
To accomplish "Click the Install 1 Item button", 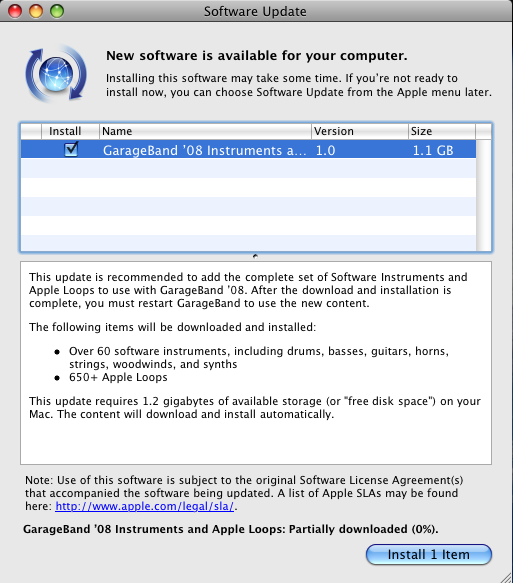I will coord(429,554).
